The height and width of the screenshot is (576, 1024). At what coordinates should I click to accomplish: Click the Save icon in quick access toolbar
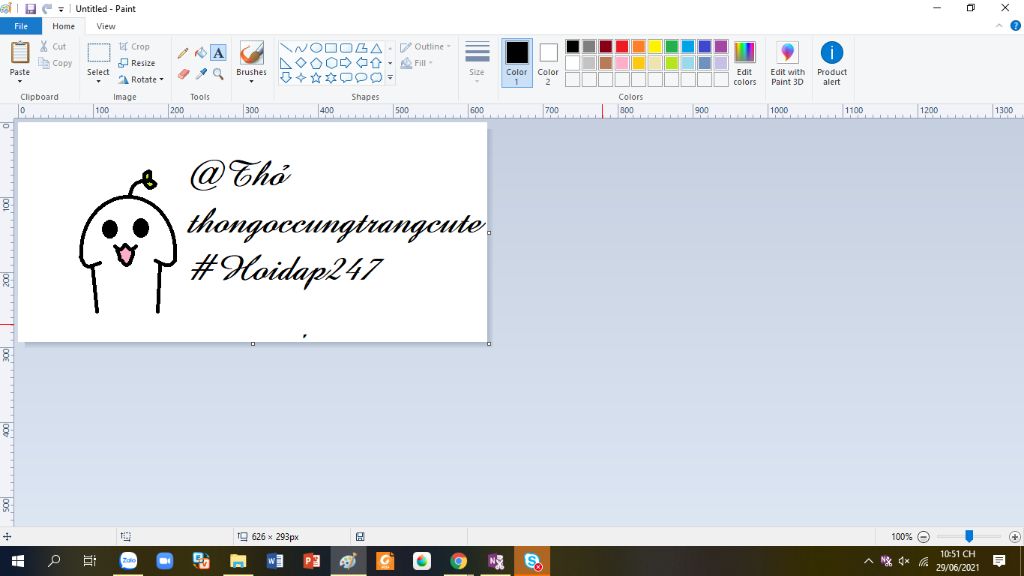(31, 8)
